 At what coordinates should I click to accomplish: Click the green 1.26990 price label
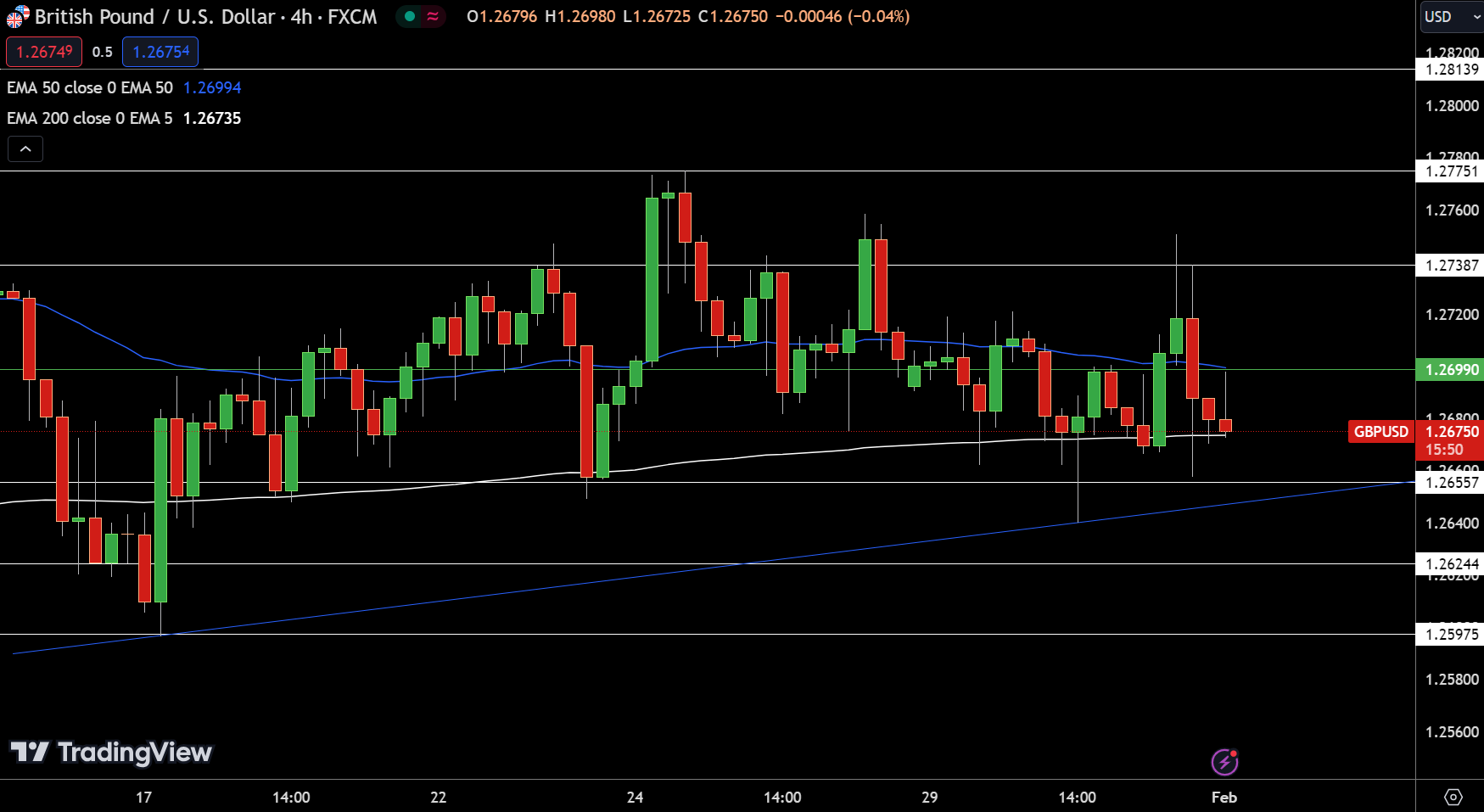pyautogui.click(x=1452, y=370)
